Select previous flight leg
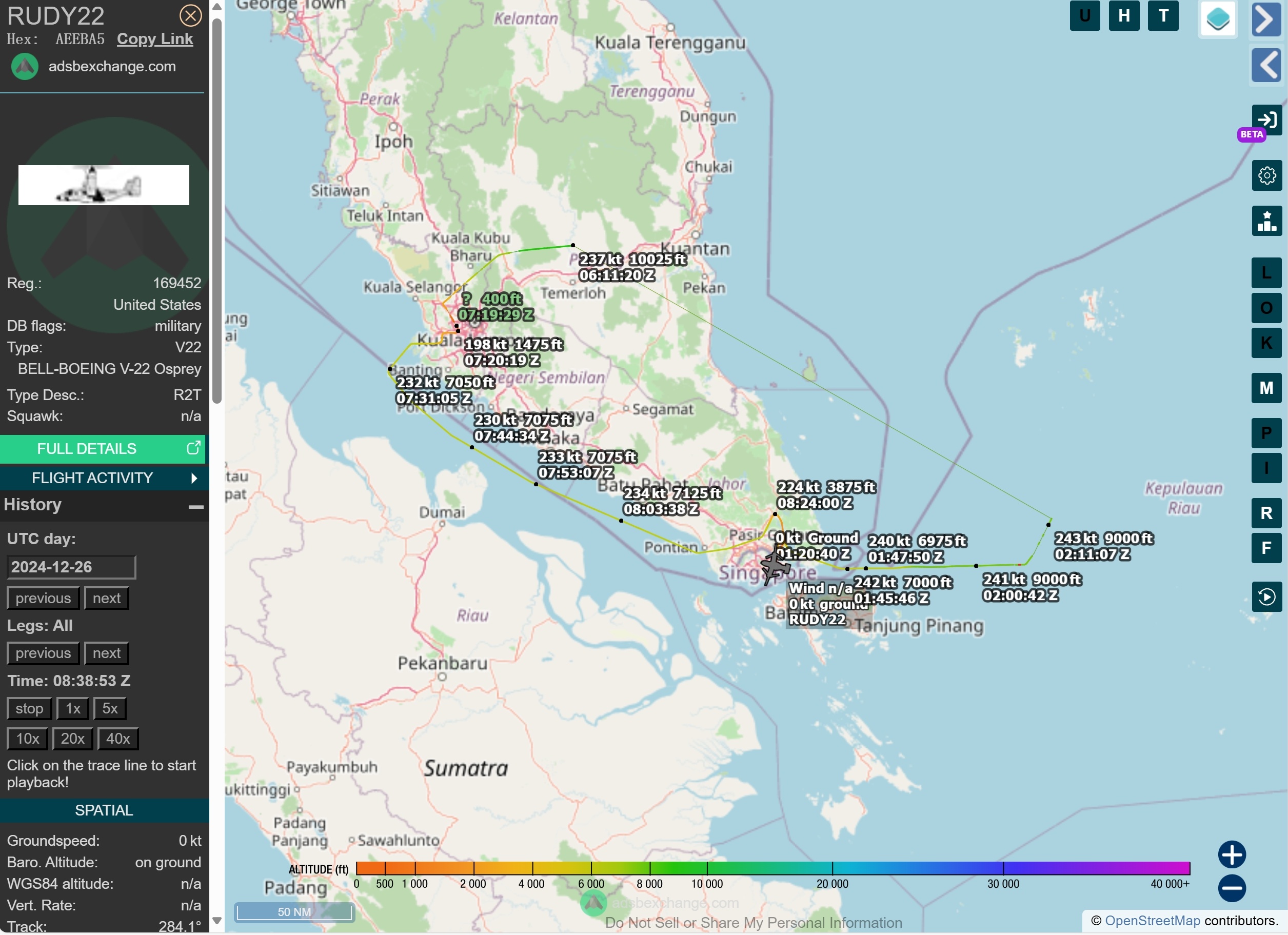This screenshot has width=1288, height=935. [43, 653]
